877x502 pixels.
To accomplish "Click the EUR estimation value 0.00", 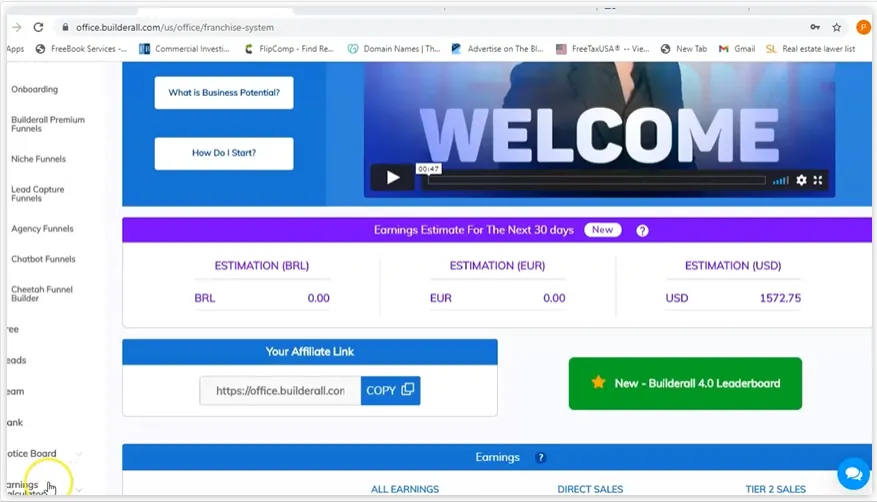I will click(x=554, y=299).
